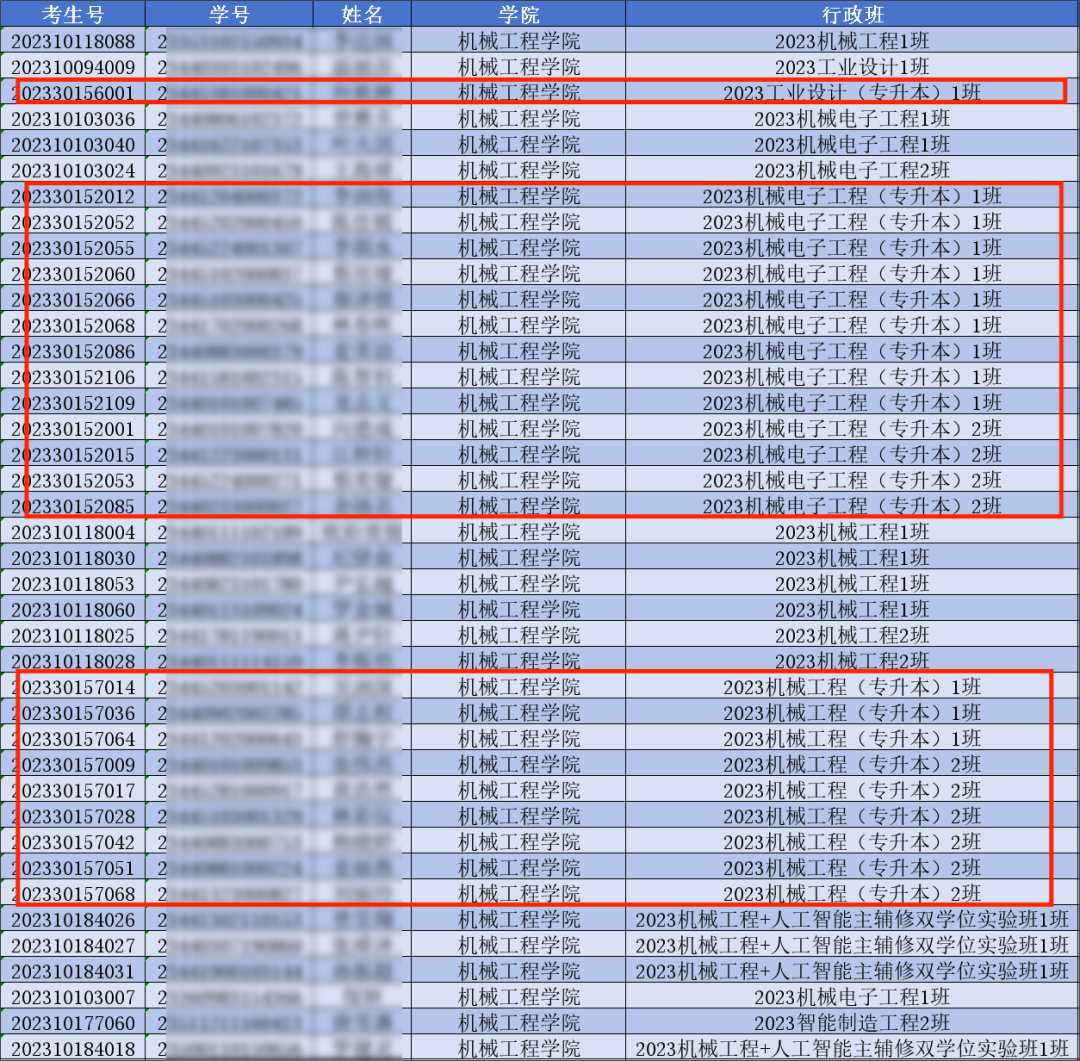The image size is (1080, 1061).
Task: Click the class cell 2023工业设计1班
Action: coord(853,67)
